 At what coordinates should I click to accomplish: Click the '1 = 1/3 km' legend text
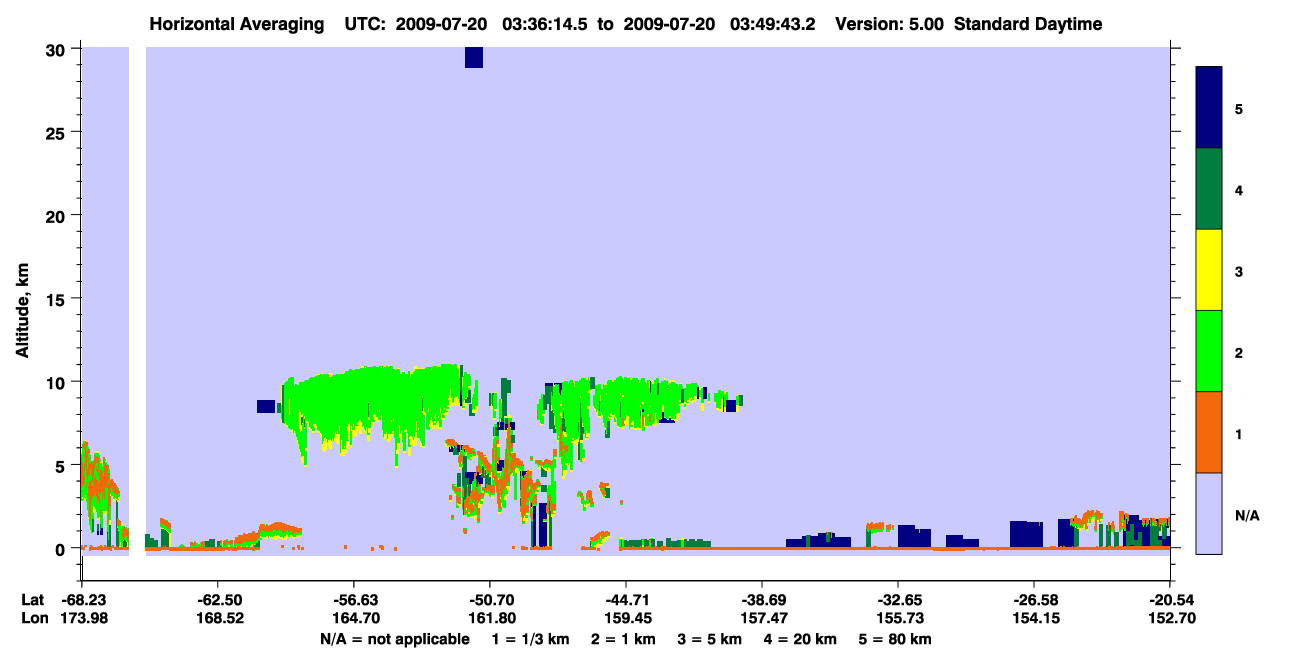[532, 639]
